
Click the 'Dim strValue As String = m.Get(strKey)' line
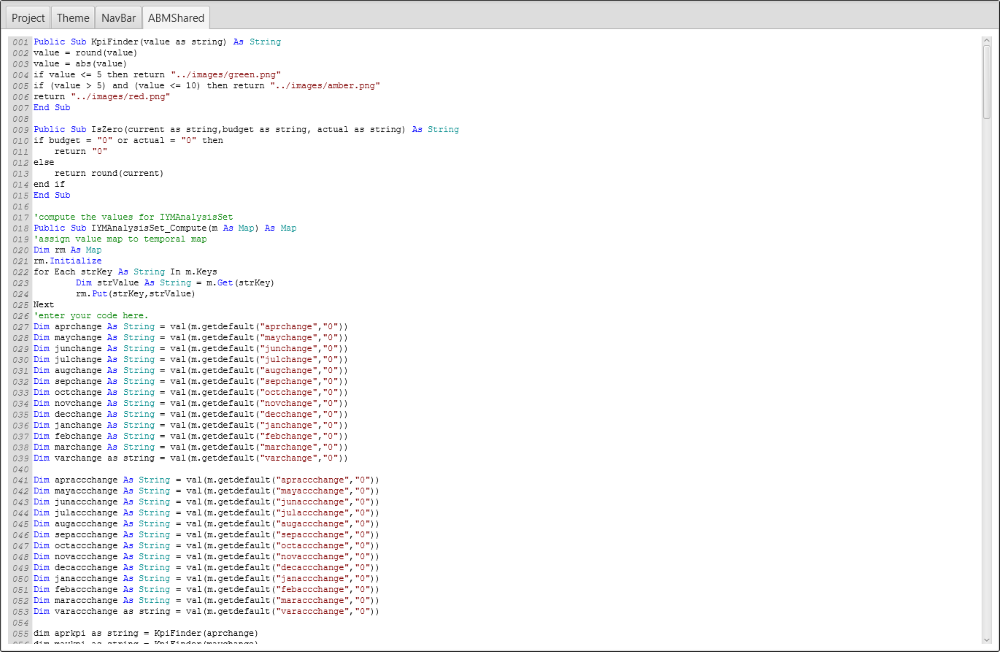(175, 283)
